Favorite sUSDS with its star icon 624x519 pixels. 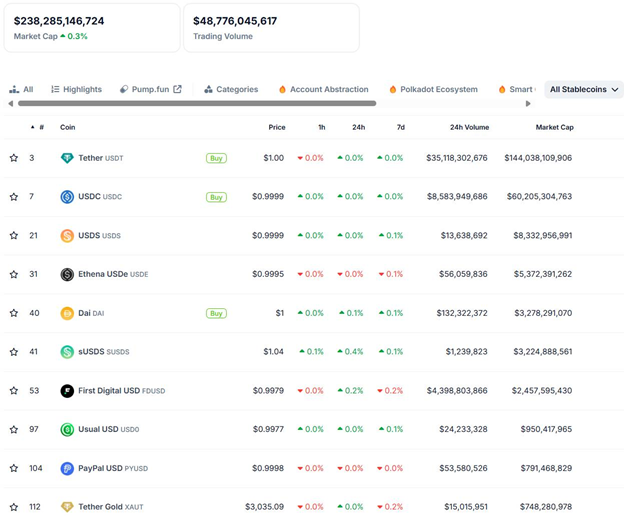pos(14,352)
